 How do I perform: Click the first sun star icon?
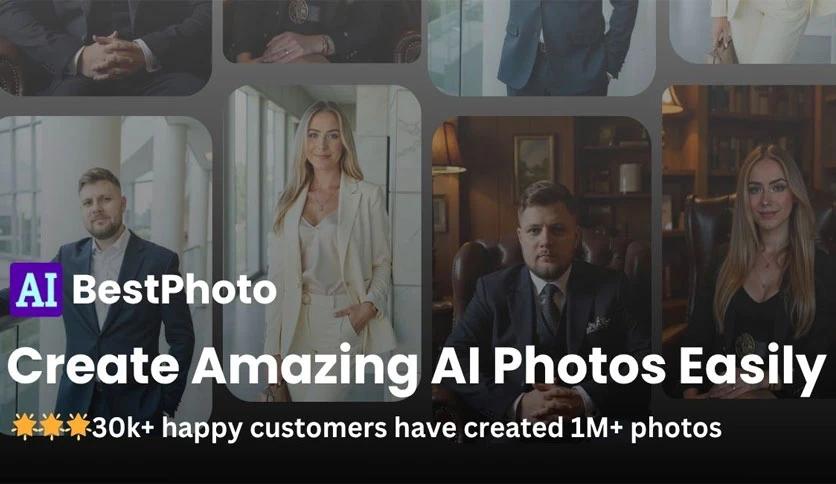[24, 426]
